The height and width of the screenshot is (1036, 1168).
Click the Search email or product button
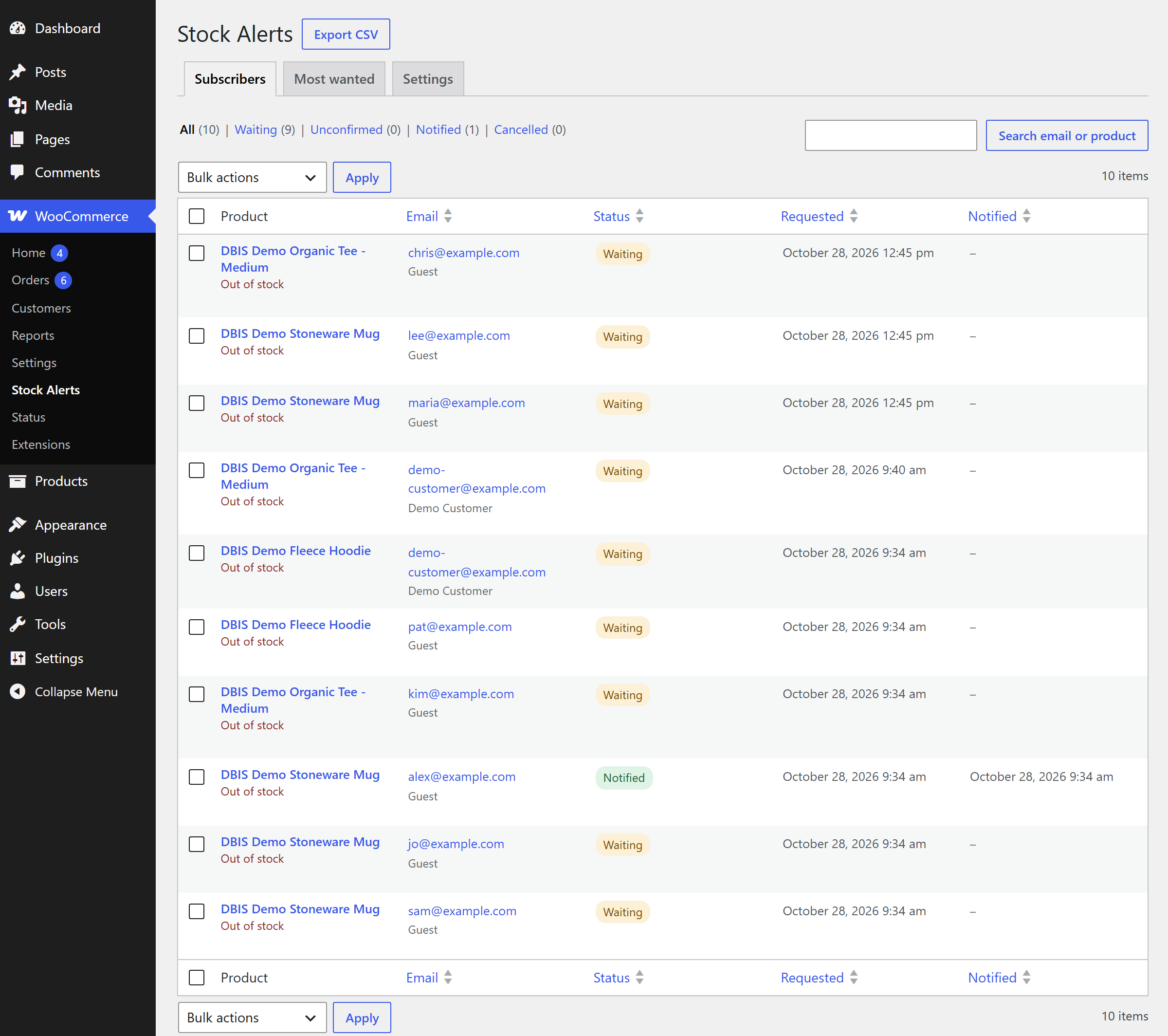click(1067, 135)
